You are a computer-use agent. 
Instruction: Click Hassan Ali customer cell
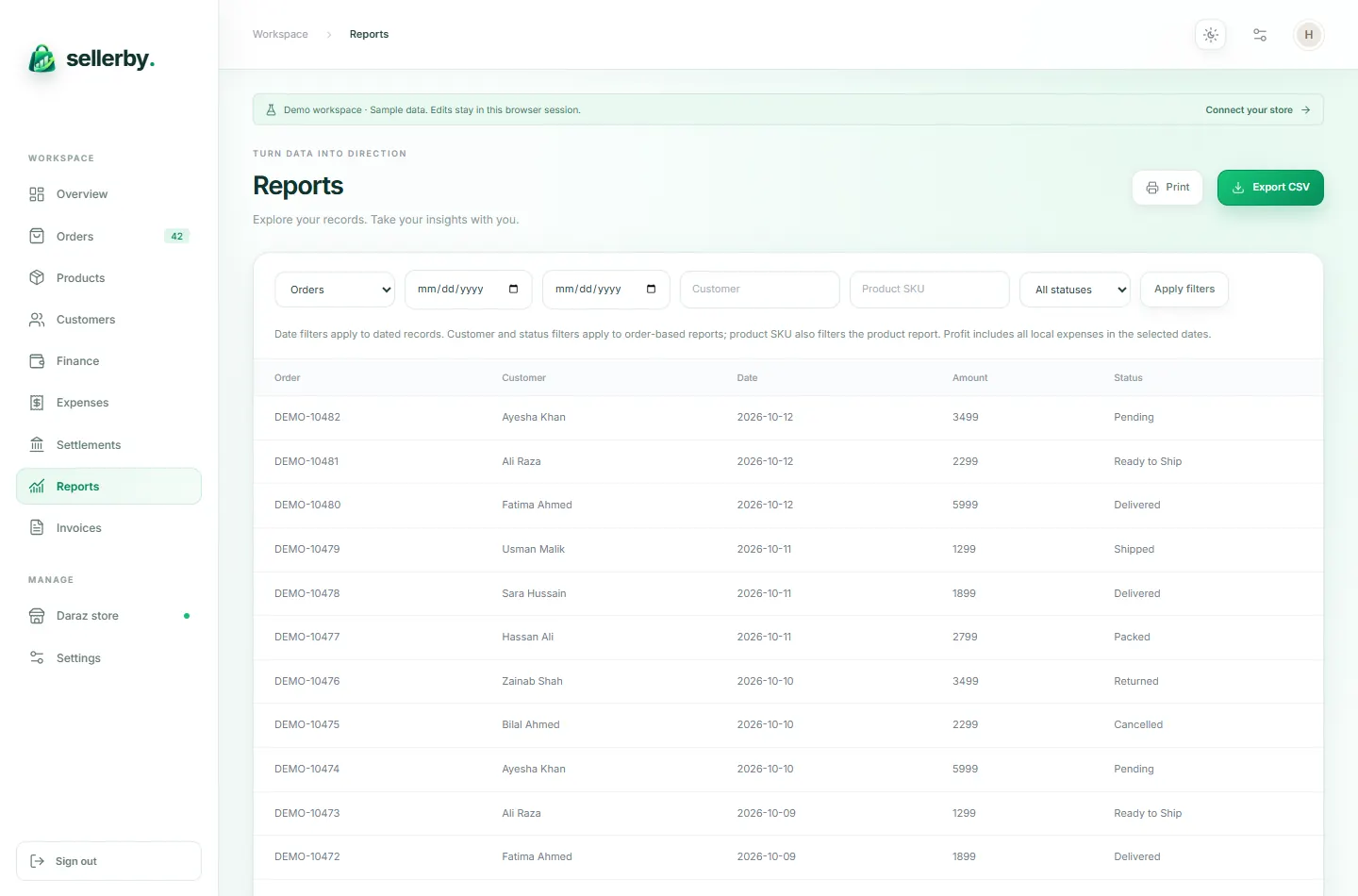click(528, 637)
